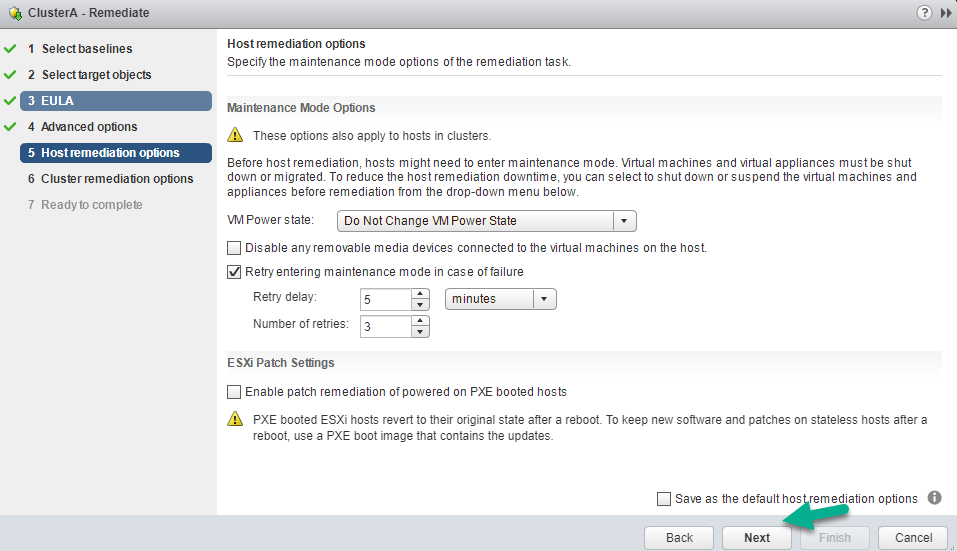Screen dimensions: 957x551
Task: Click the help question mark icon
Action: point(923,12)
